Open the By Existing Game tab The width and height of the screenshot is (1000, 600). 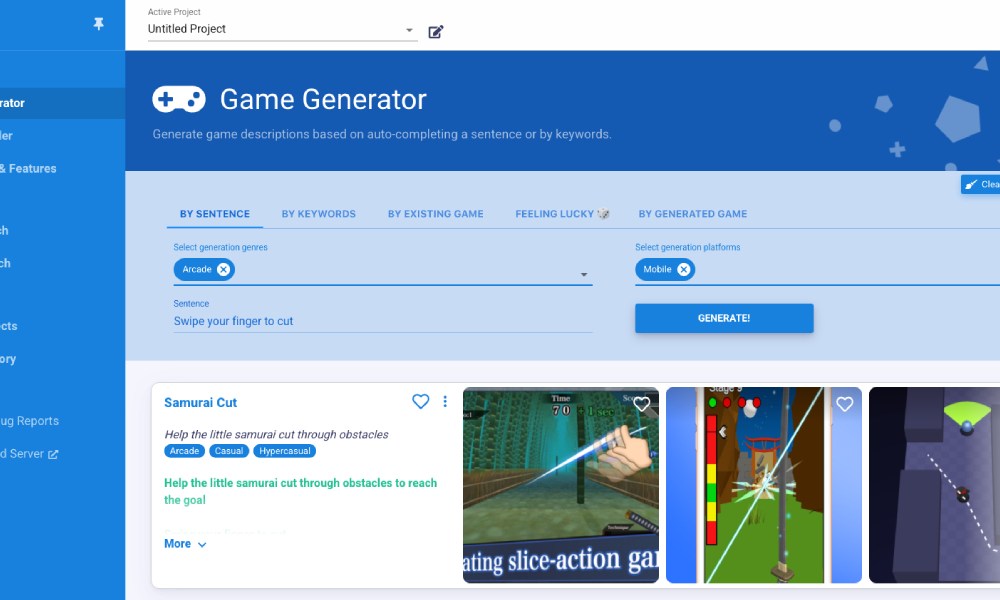436,214
